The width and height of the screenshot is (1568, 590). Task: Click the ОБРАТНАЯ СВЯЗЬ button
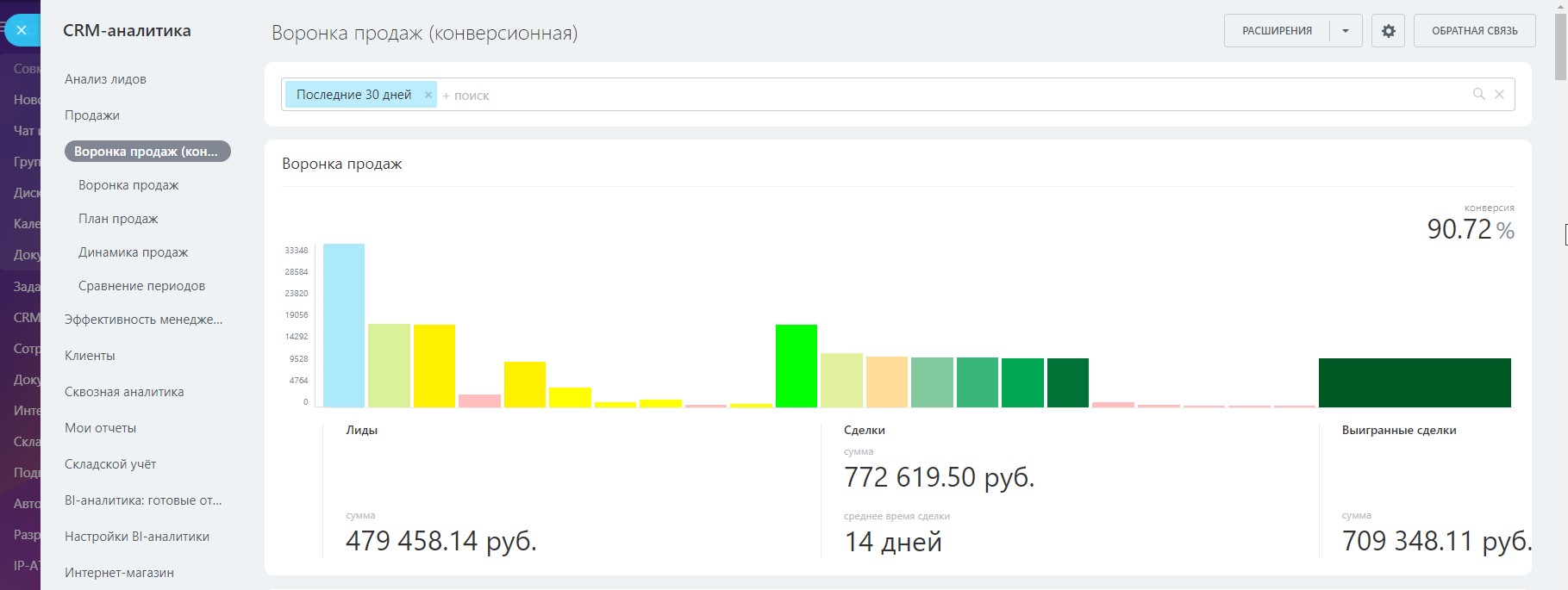1474,31
